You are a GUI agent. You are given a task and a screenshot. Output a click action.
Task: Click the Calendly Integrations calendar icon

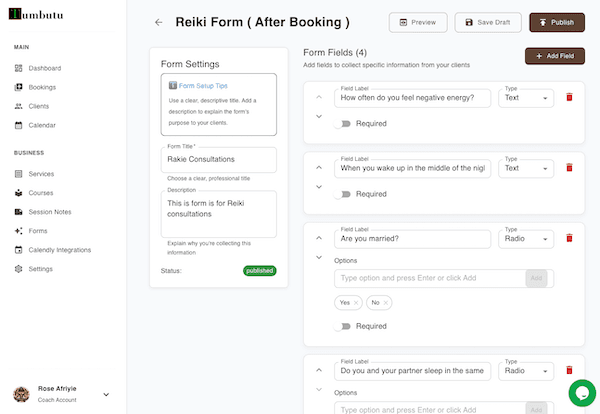[18, 250]
